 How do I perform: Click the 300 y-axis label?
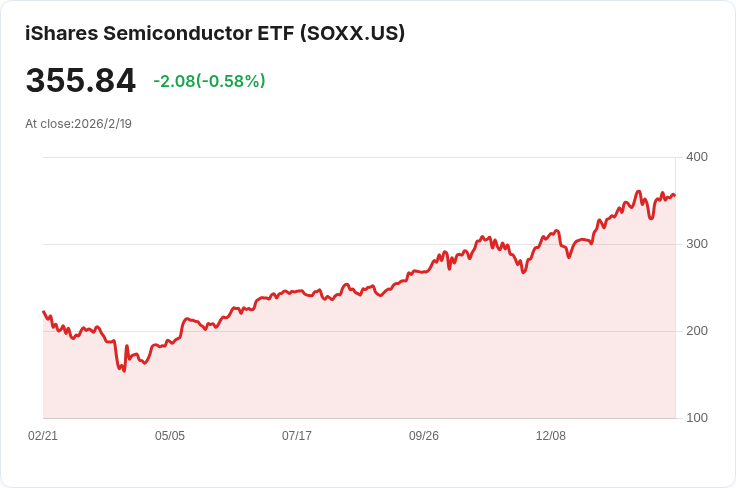pos(697,244)
